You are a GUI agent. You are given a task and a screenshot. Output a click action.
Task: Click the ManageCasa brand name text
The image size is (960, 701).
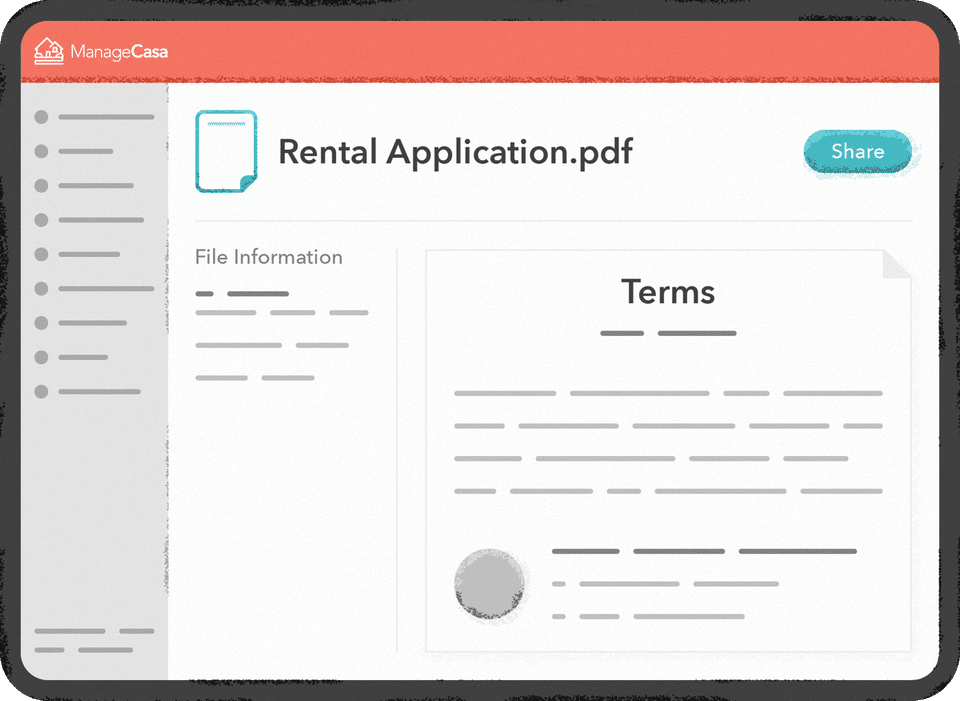[x=119, y=51]
